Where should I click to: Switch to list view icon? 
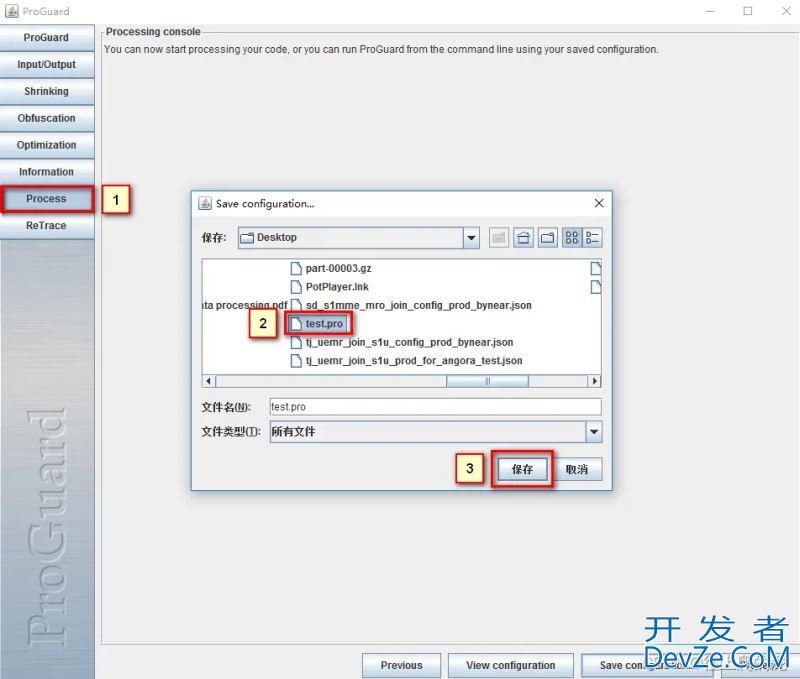point(572,238)
